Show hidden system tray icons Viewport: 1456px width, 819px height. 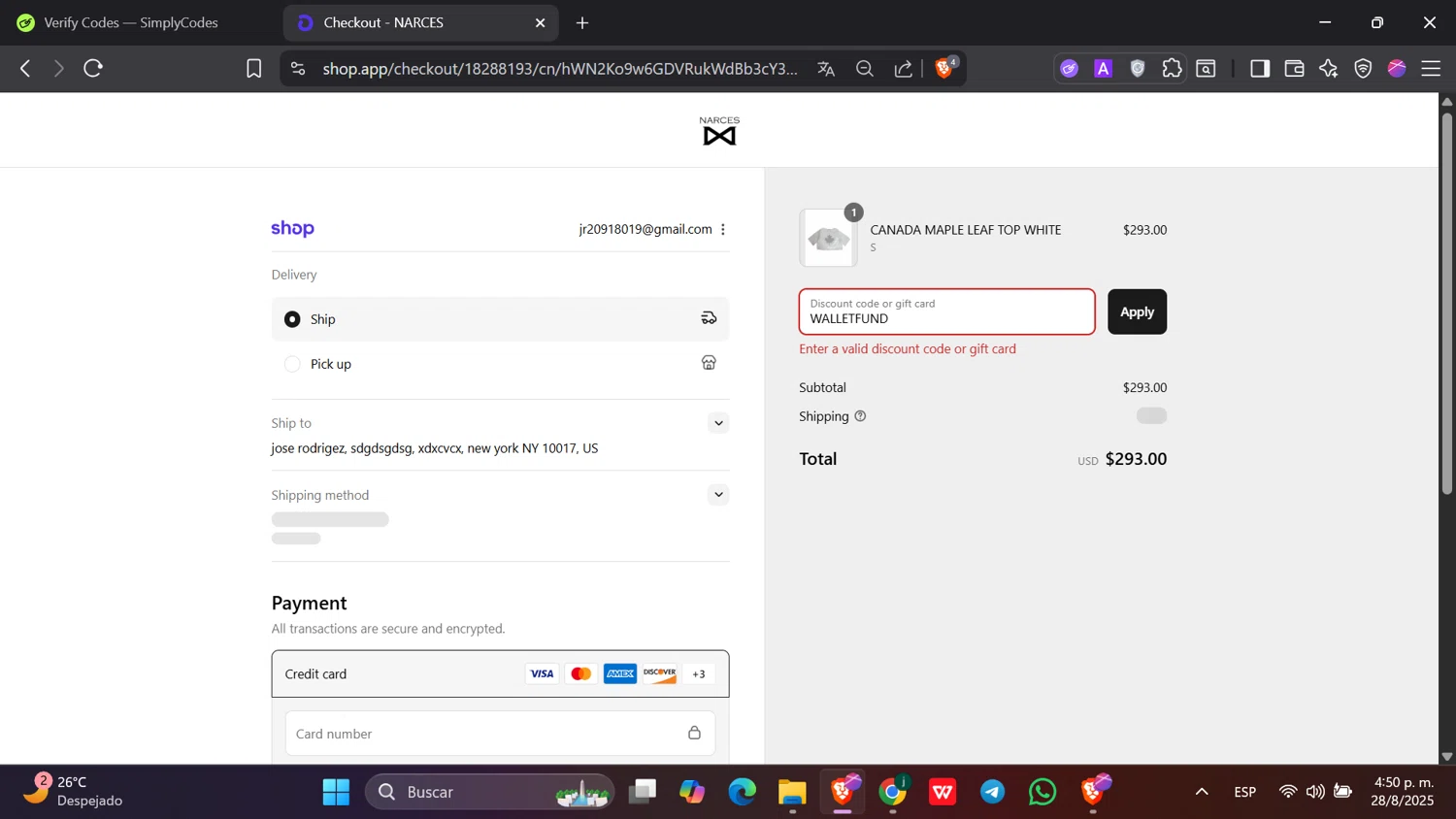coord(1202,793)
